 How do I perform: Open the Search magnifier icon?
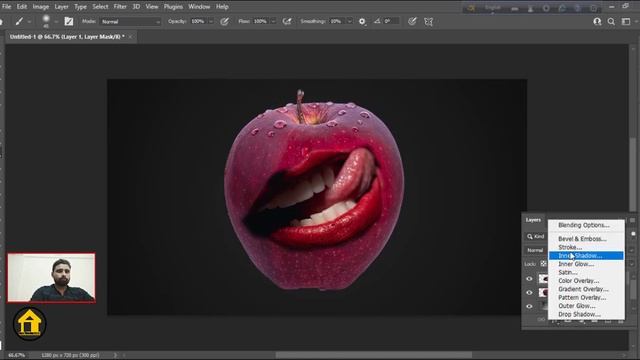(611, 22)
